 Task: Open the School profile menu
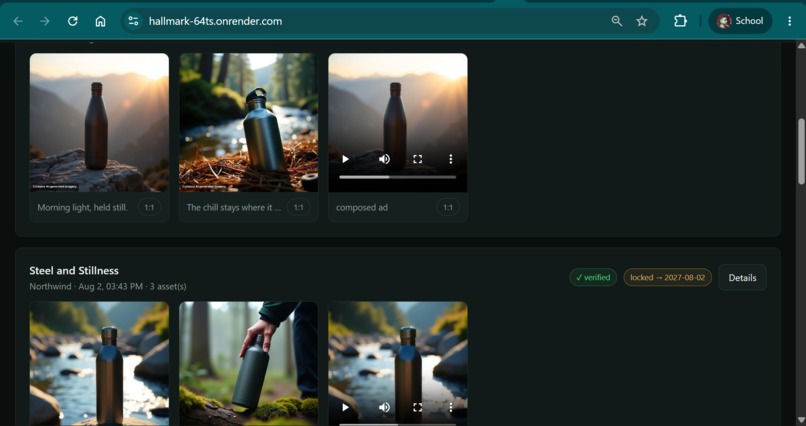(x=740, y=21)
